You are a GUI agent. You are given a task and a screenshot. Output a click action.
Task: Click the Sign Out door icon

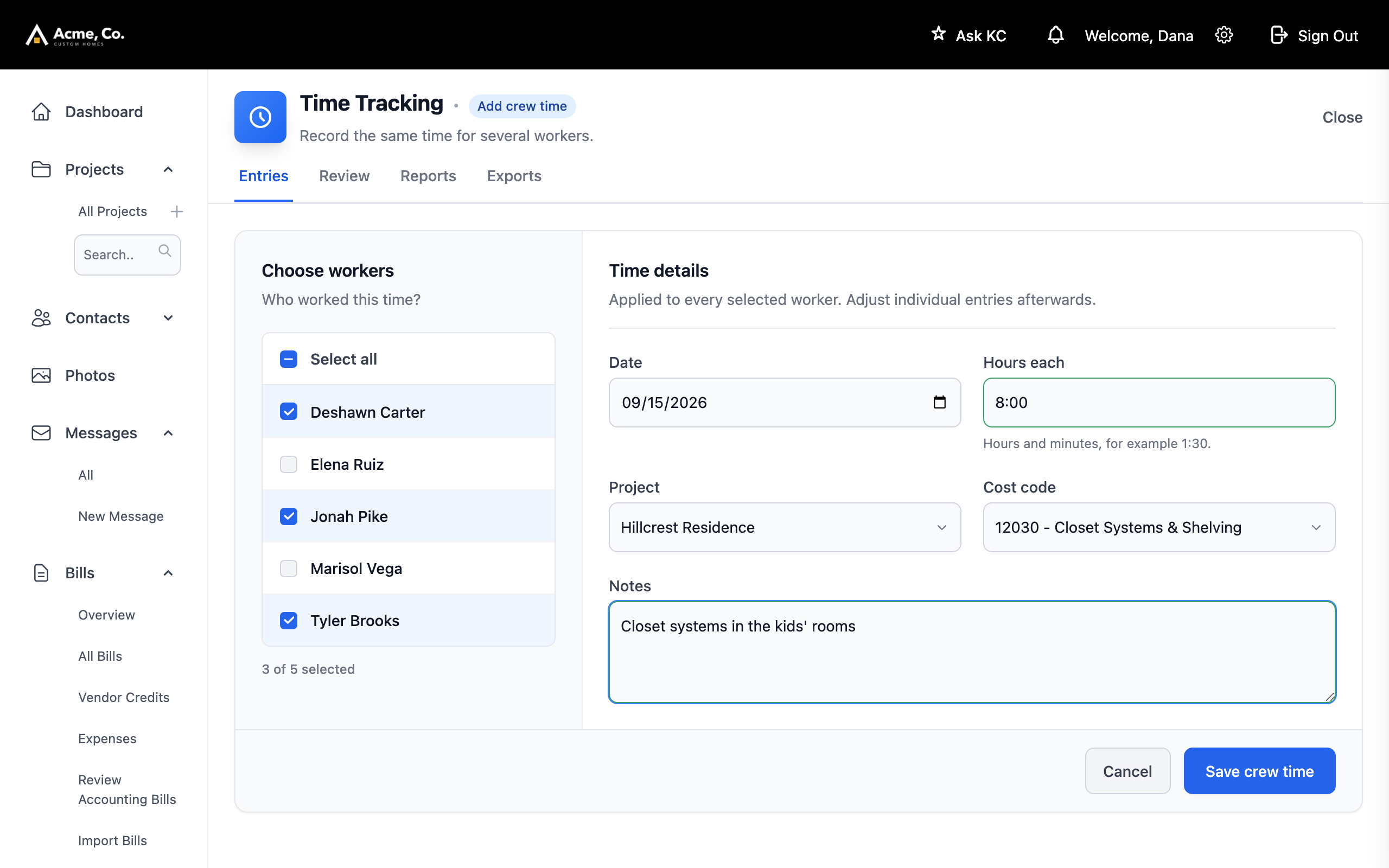pos(1279,35)
